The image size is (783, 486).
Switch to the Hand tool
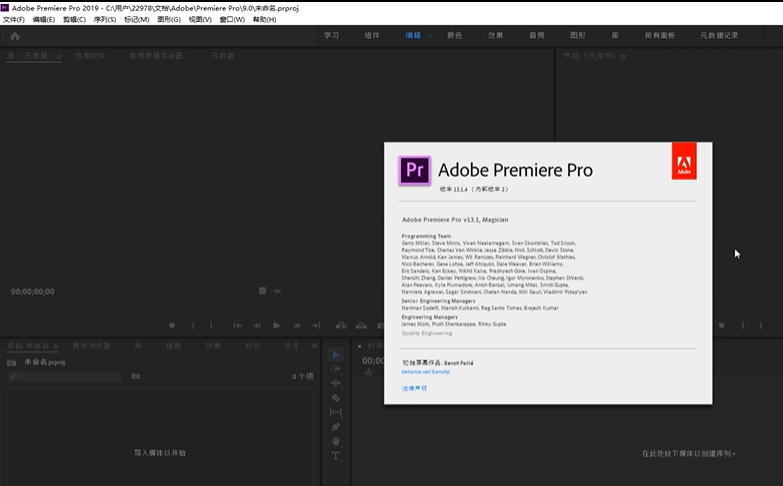pos(336,441)
